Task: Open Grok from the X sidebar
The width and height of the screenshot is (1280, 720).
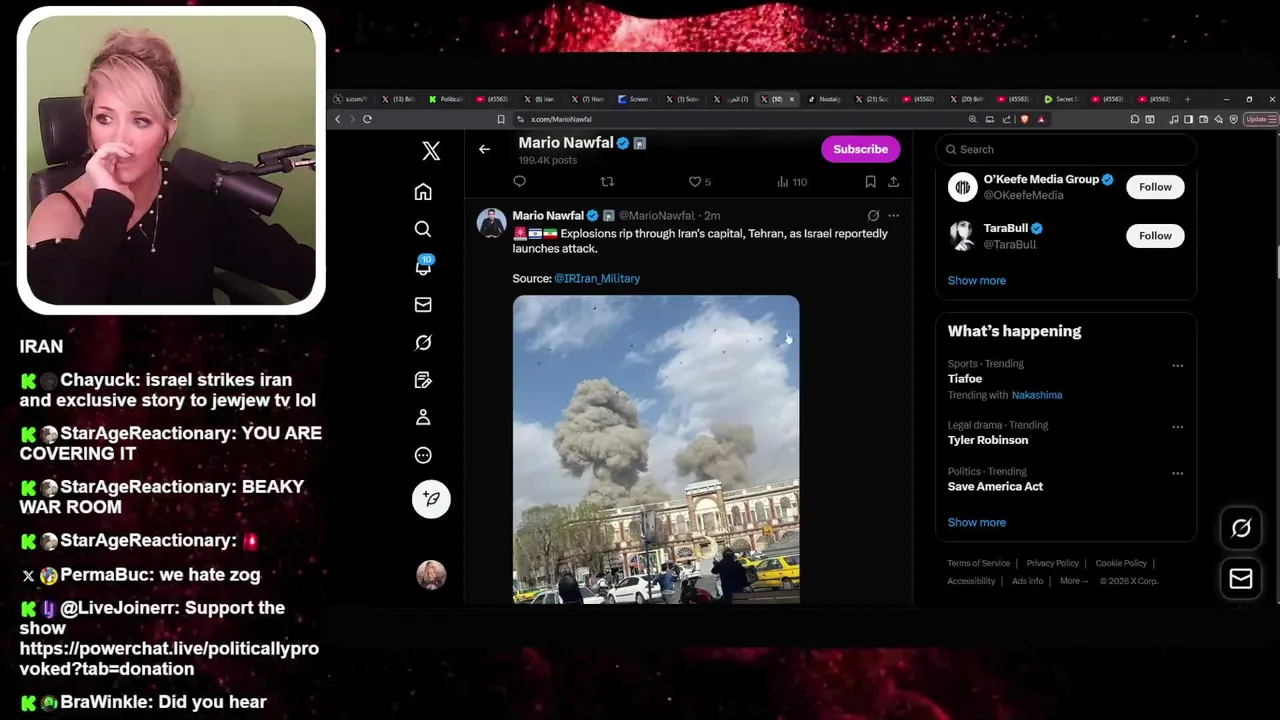Action: [x=423, y=342]
